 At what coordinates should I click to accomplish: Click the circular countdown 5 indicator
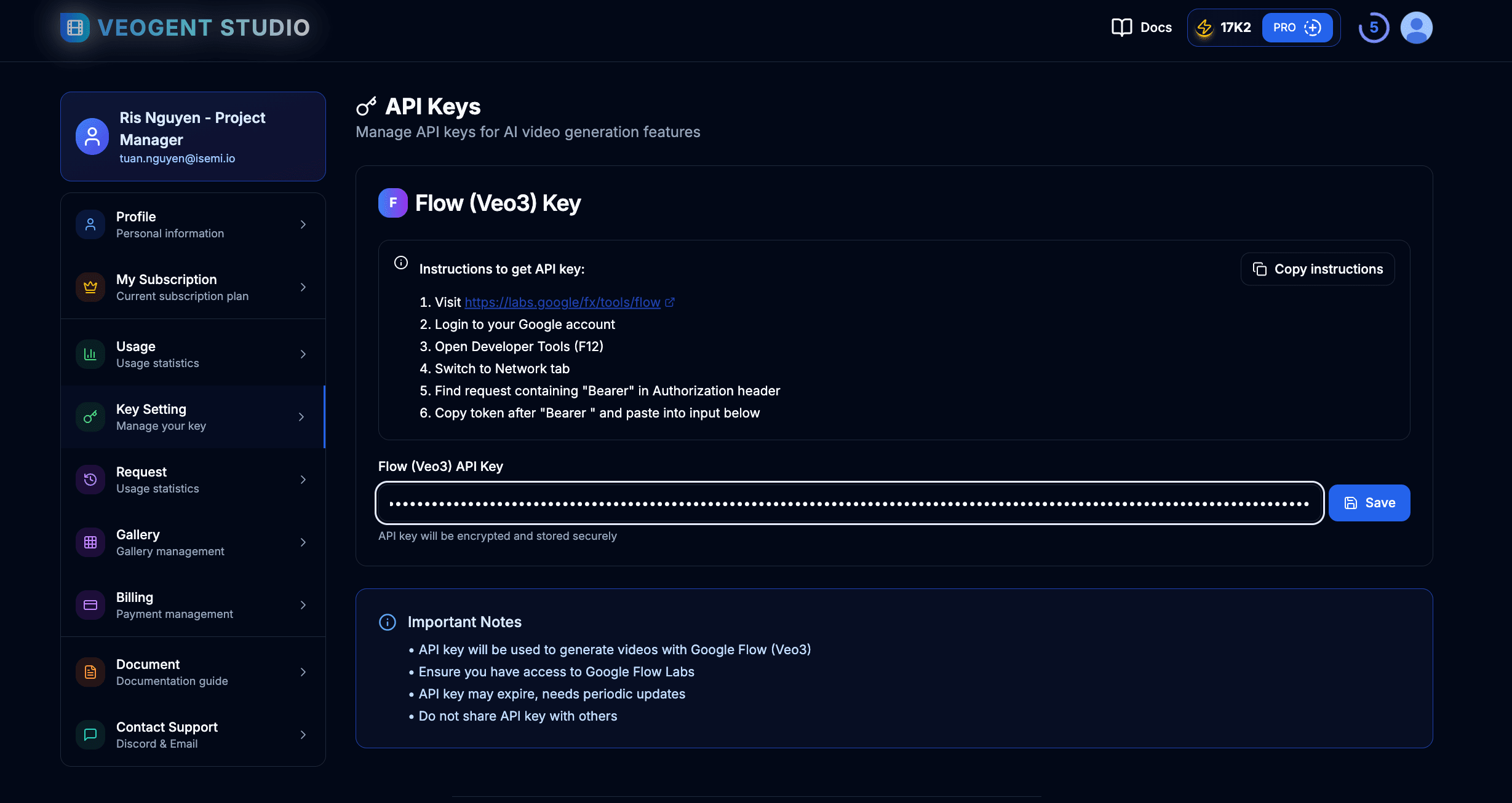click(x=1374, y=28)
